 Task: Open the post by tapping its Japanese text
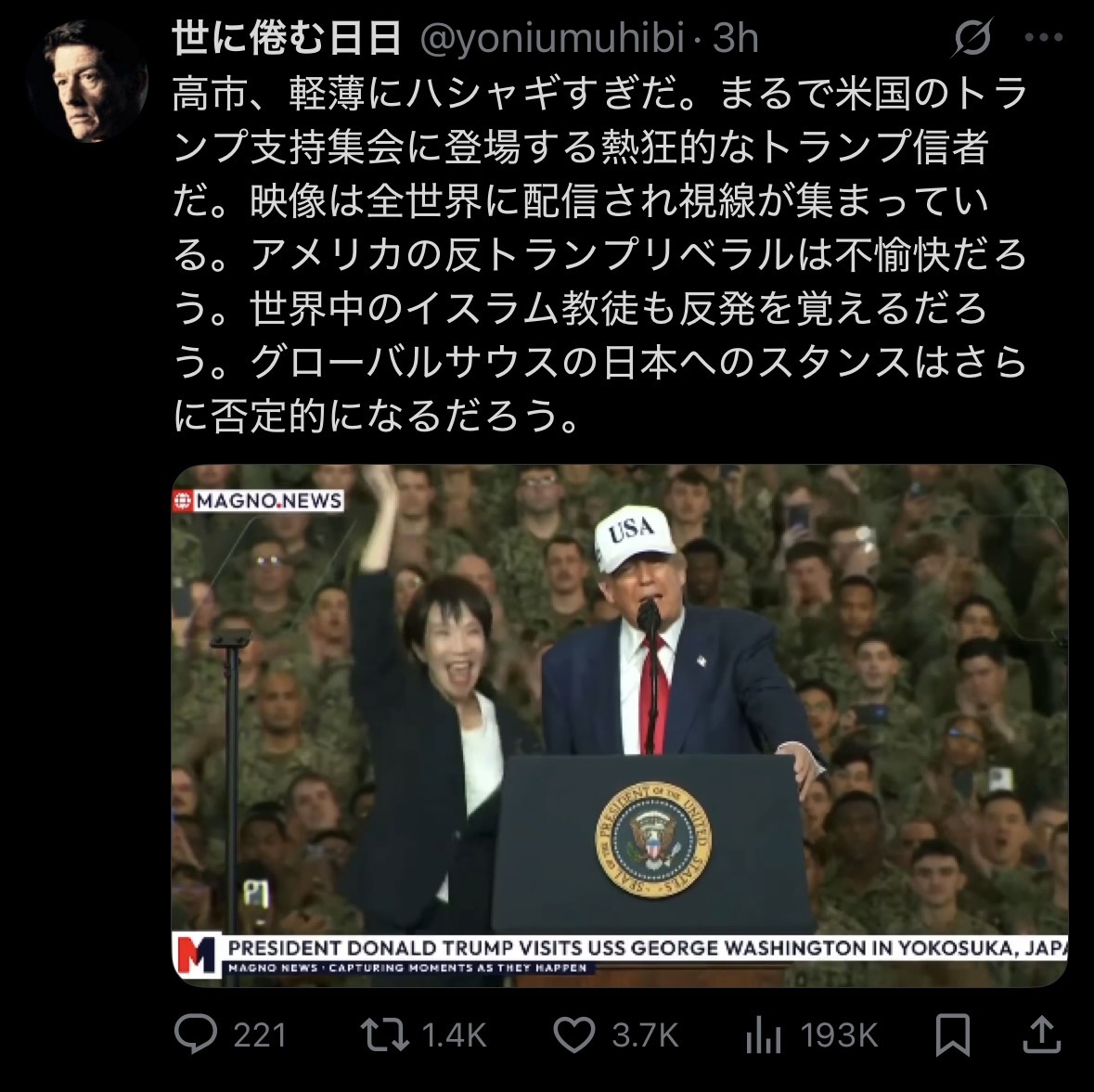click(x=598, y=254)
